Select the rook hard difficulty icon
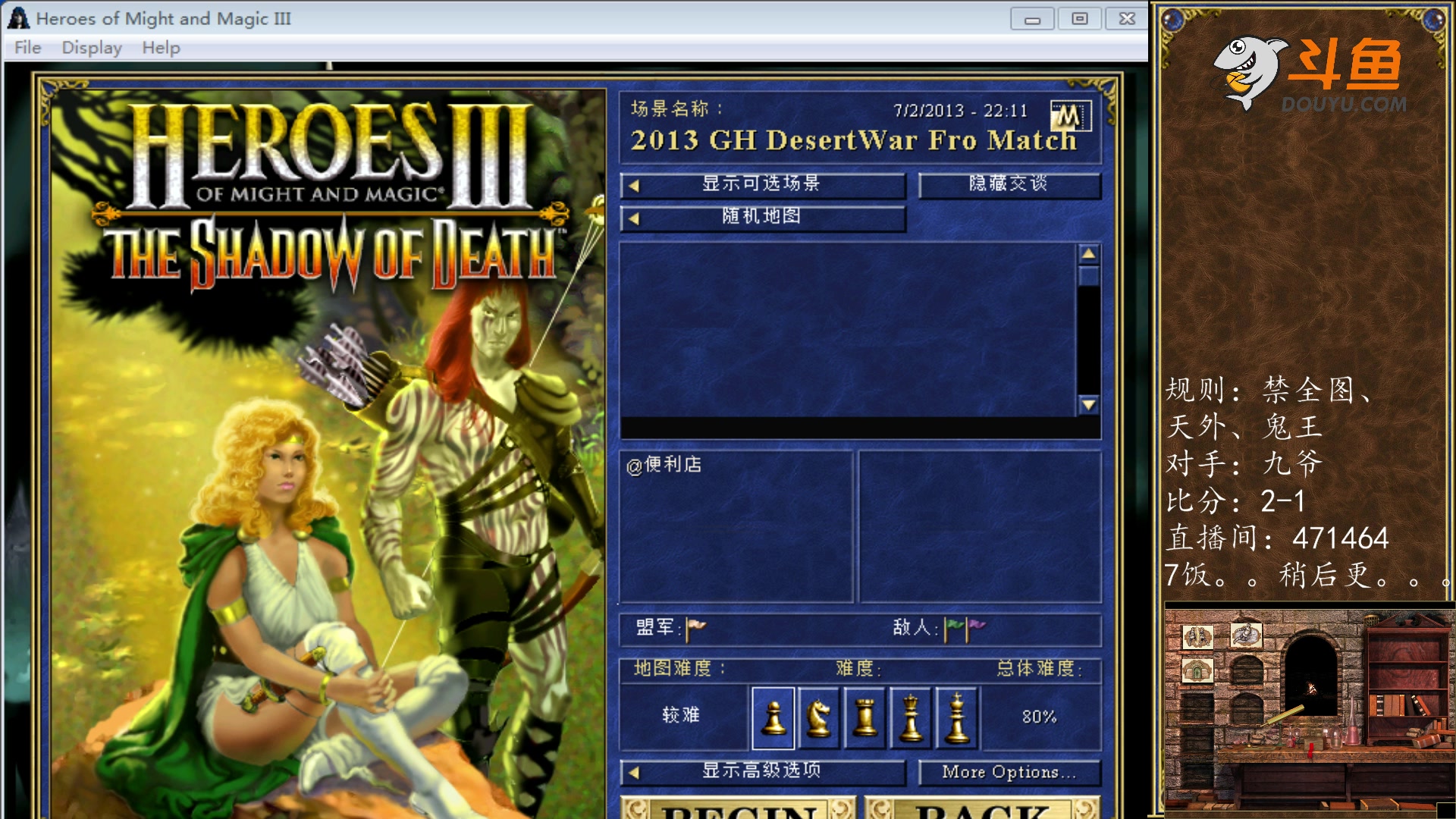This screenshot has height=819, width=1456. pos(865,717)
